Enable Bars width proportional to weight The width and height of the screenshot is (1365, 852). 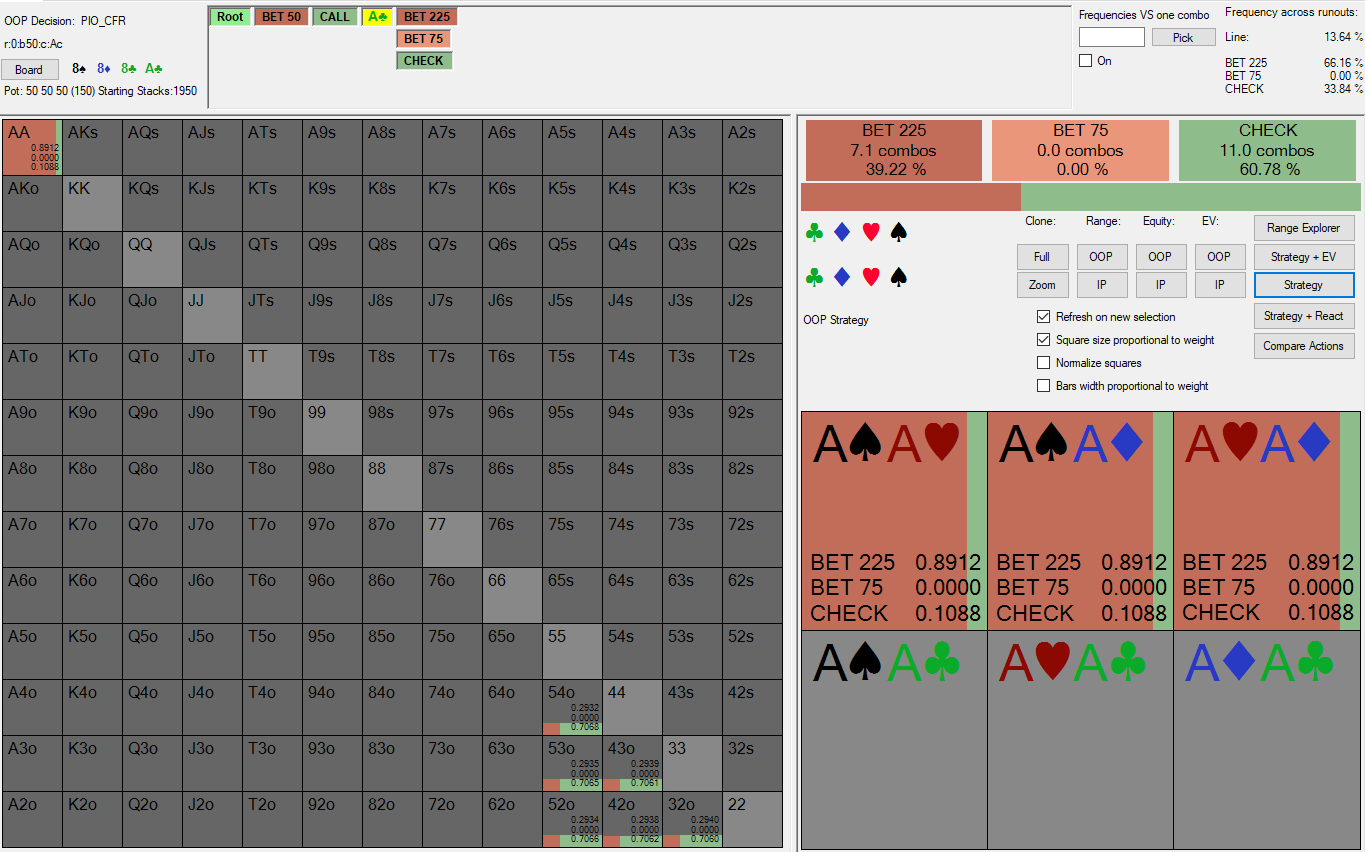pyautogui.click(x=1044, y=386)
